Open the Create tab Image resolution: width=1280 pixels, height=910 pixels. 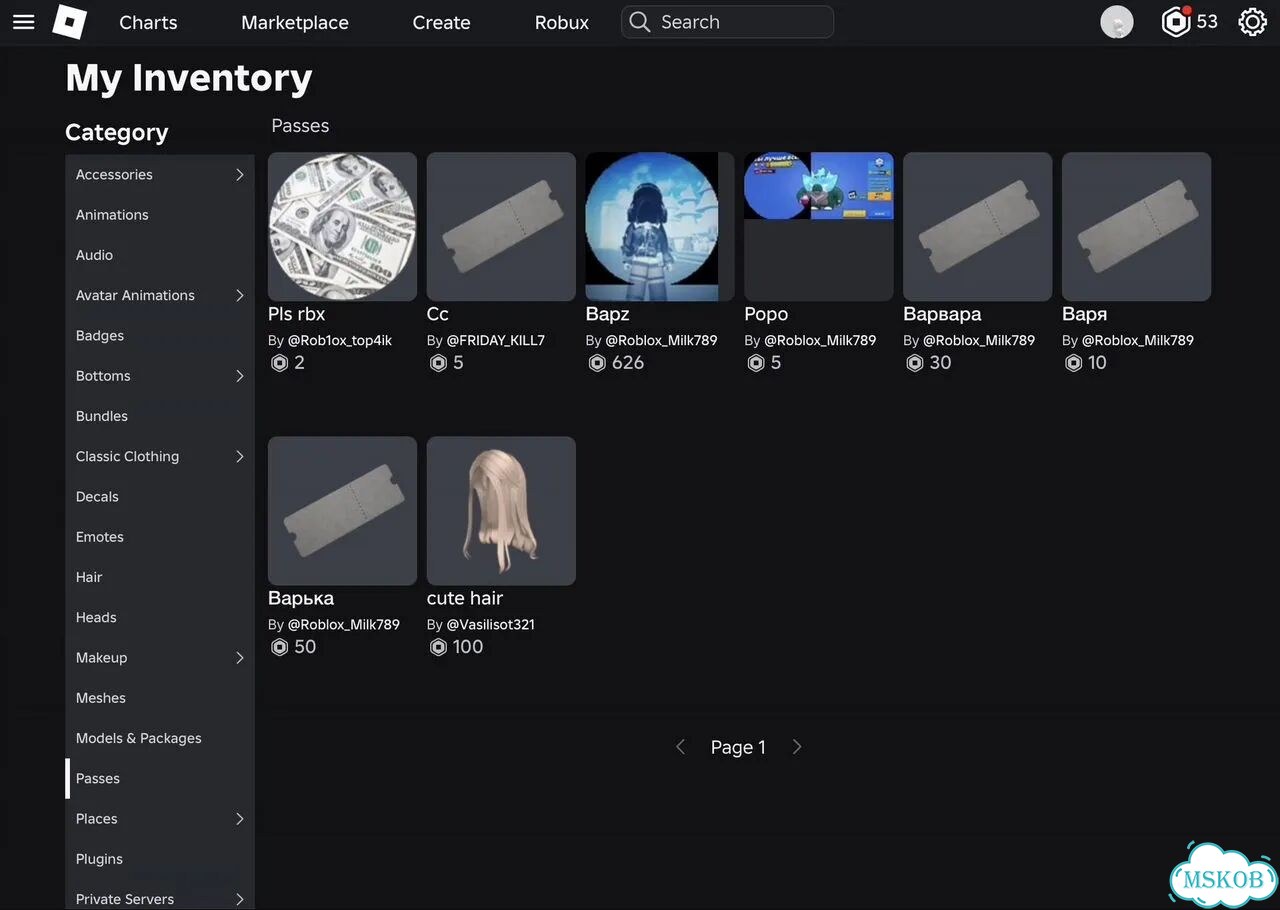[x=441, y=22]
